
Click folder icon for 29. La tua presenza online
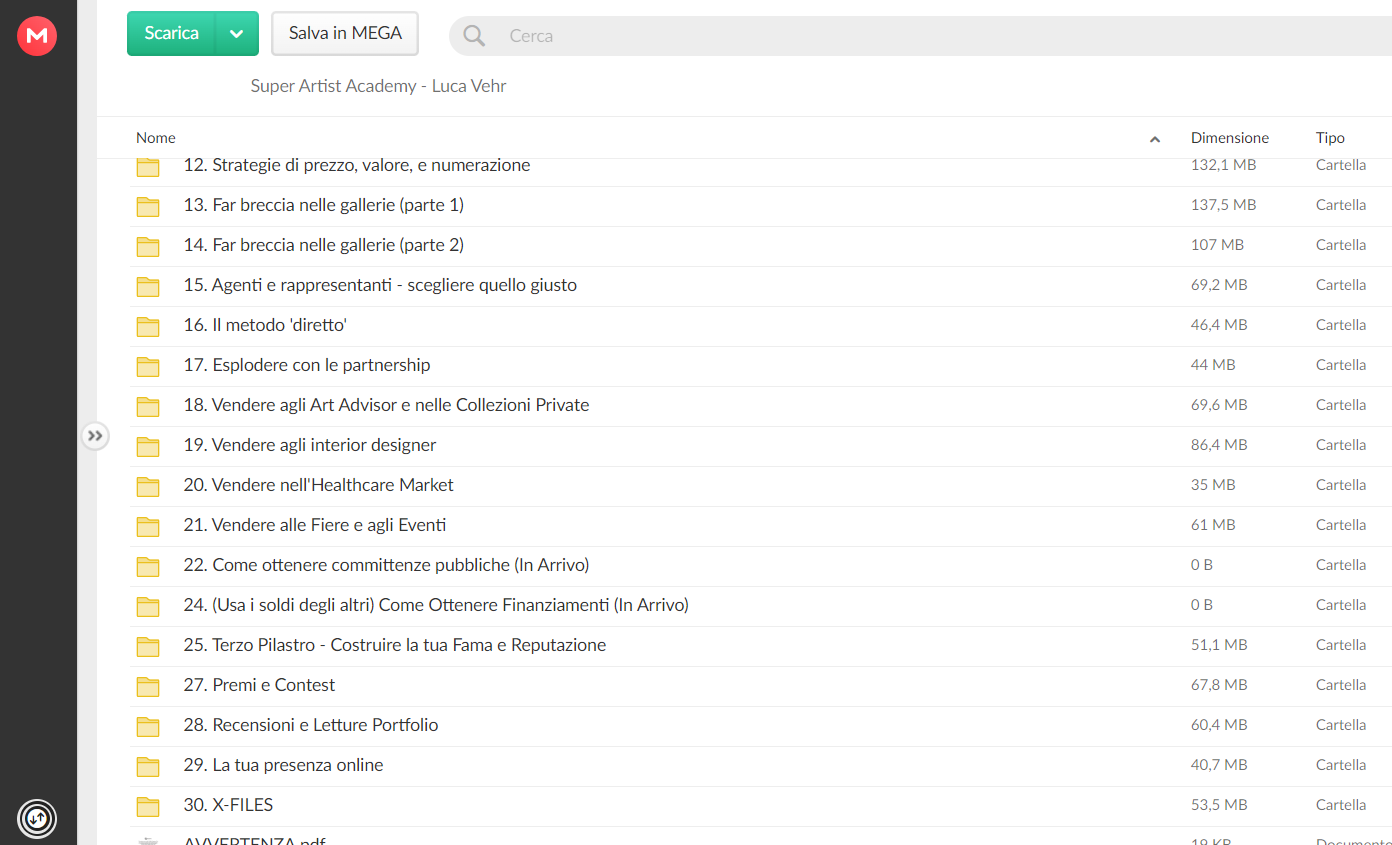pyautogui.click(x=148, y=766)
